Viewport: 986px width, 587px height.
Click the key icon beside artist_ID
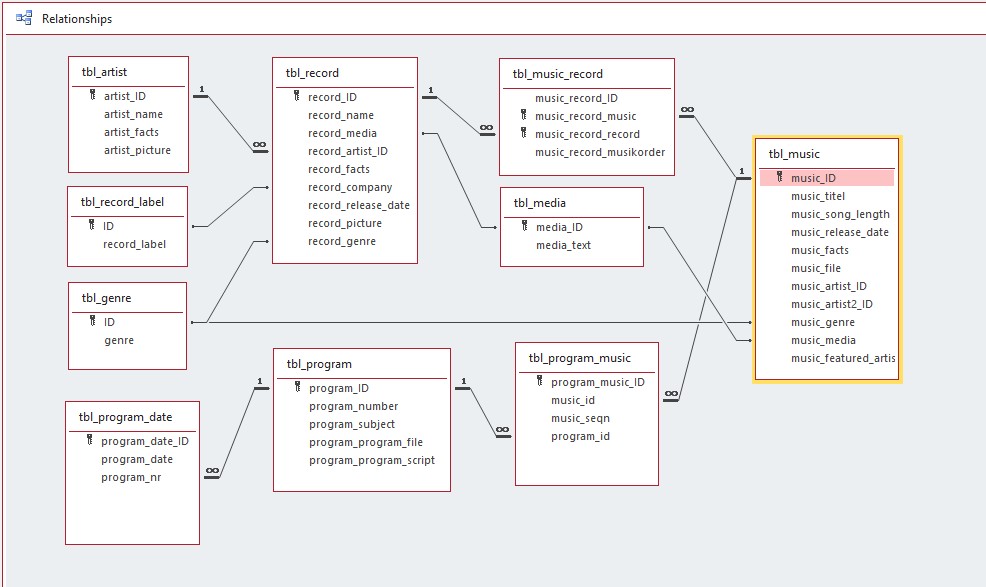92,96
